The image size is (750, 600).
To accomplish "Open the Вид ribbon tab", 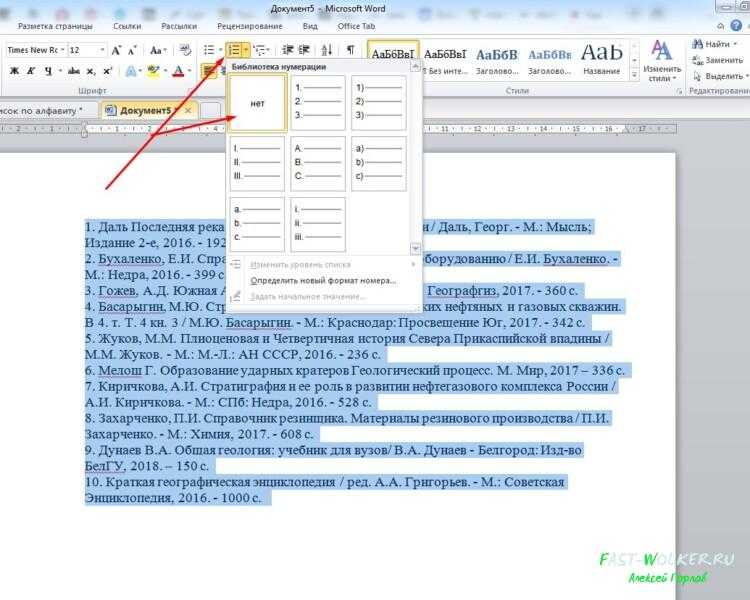I will point(310,26).
